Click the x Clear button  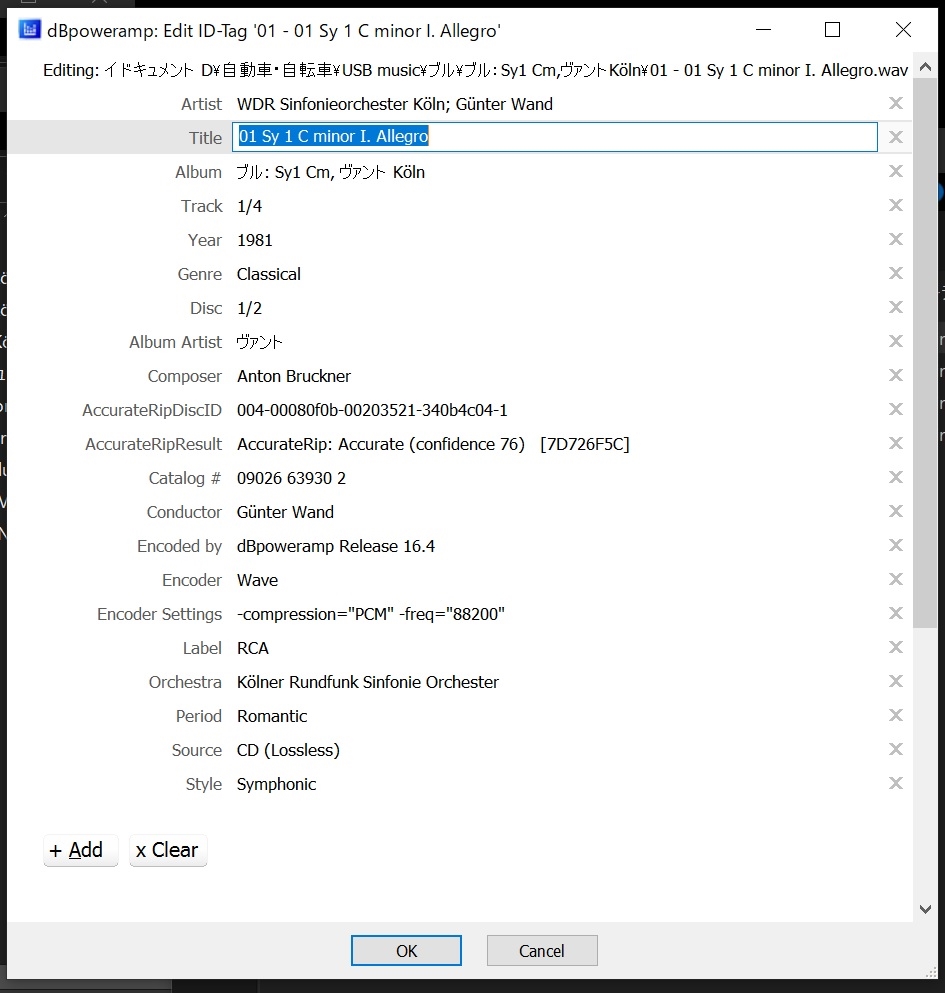(168, 850)
